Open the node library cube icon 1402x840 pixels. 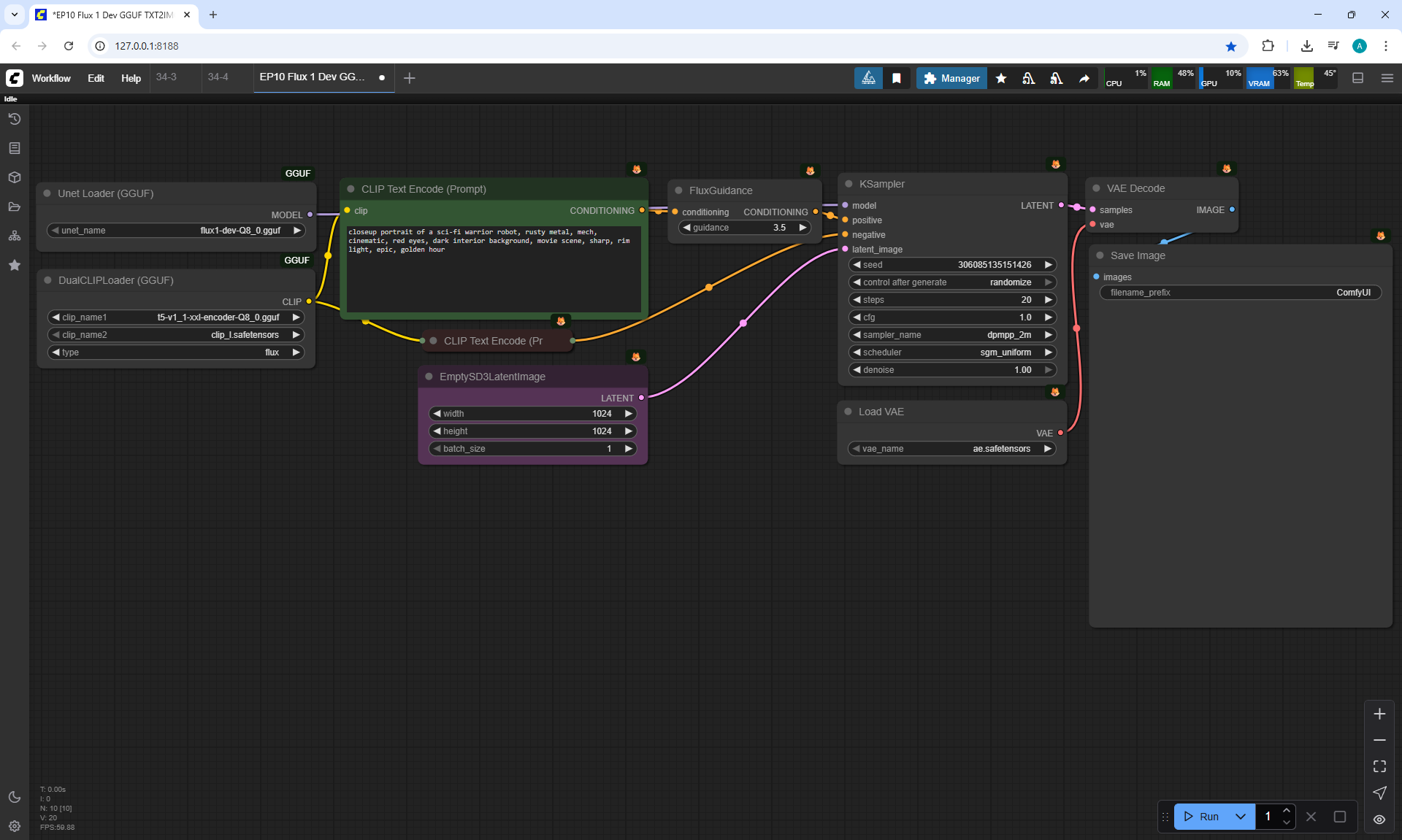pyautogui.click(x=15, y=177)
